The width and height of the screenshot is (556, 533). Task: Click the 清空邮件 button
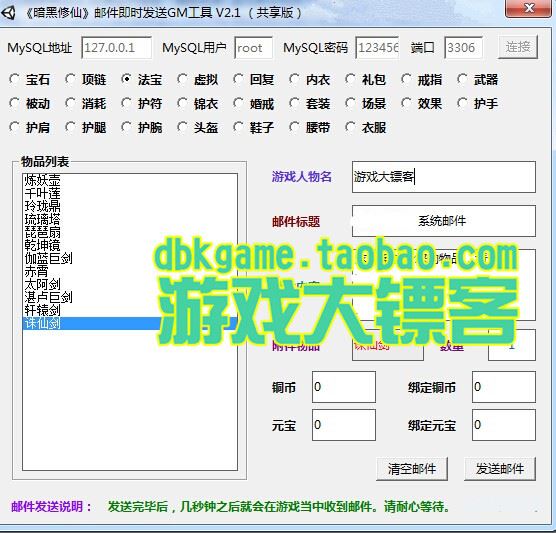(x=412, y=469)
